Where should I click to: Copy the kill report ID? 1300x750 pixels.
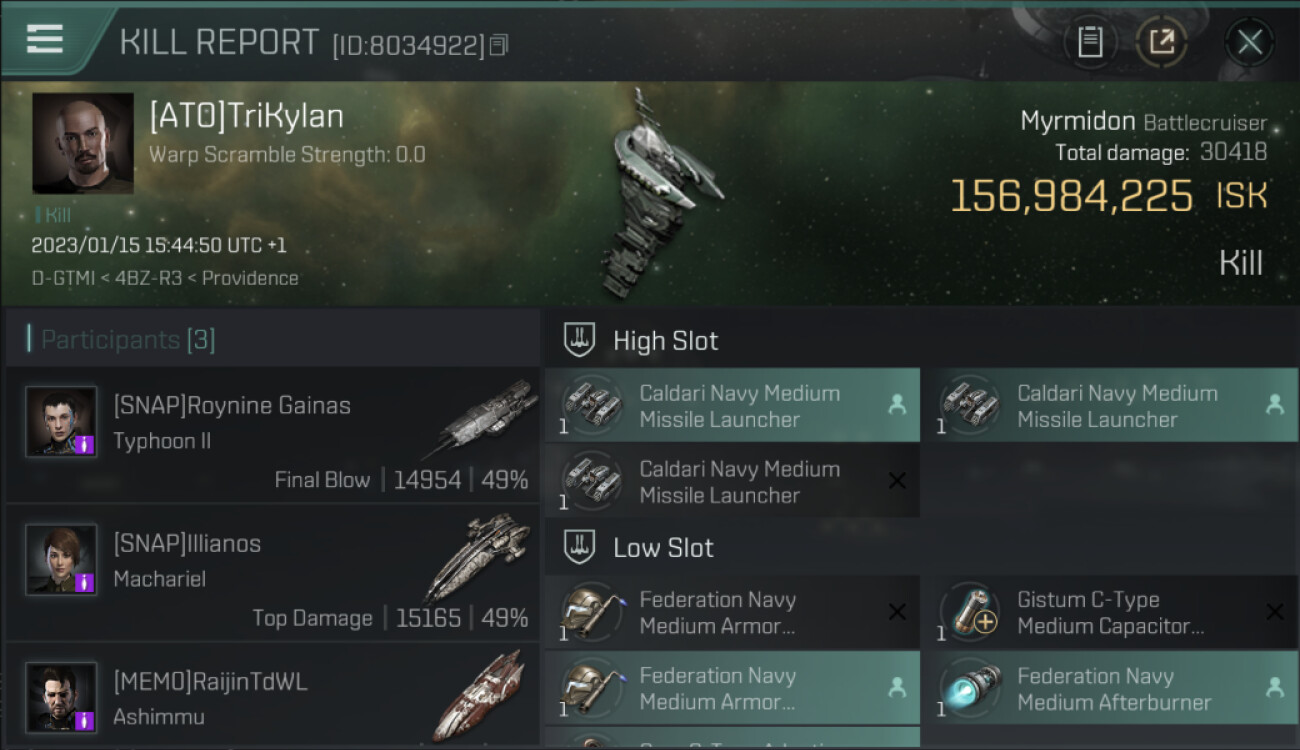click(x=500, y=45)
